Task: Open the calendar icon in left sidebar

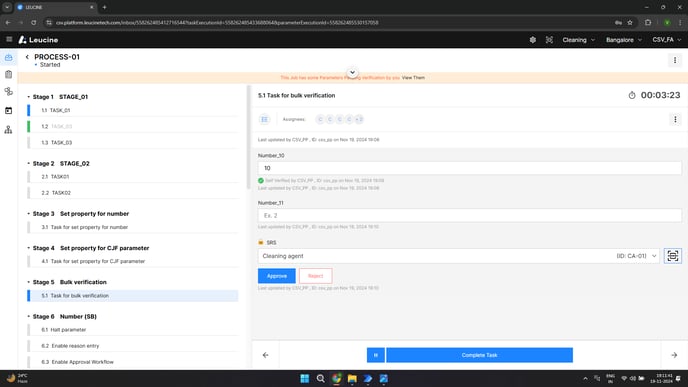Action: 8,111
